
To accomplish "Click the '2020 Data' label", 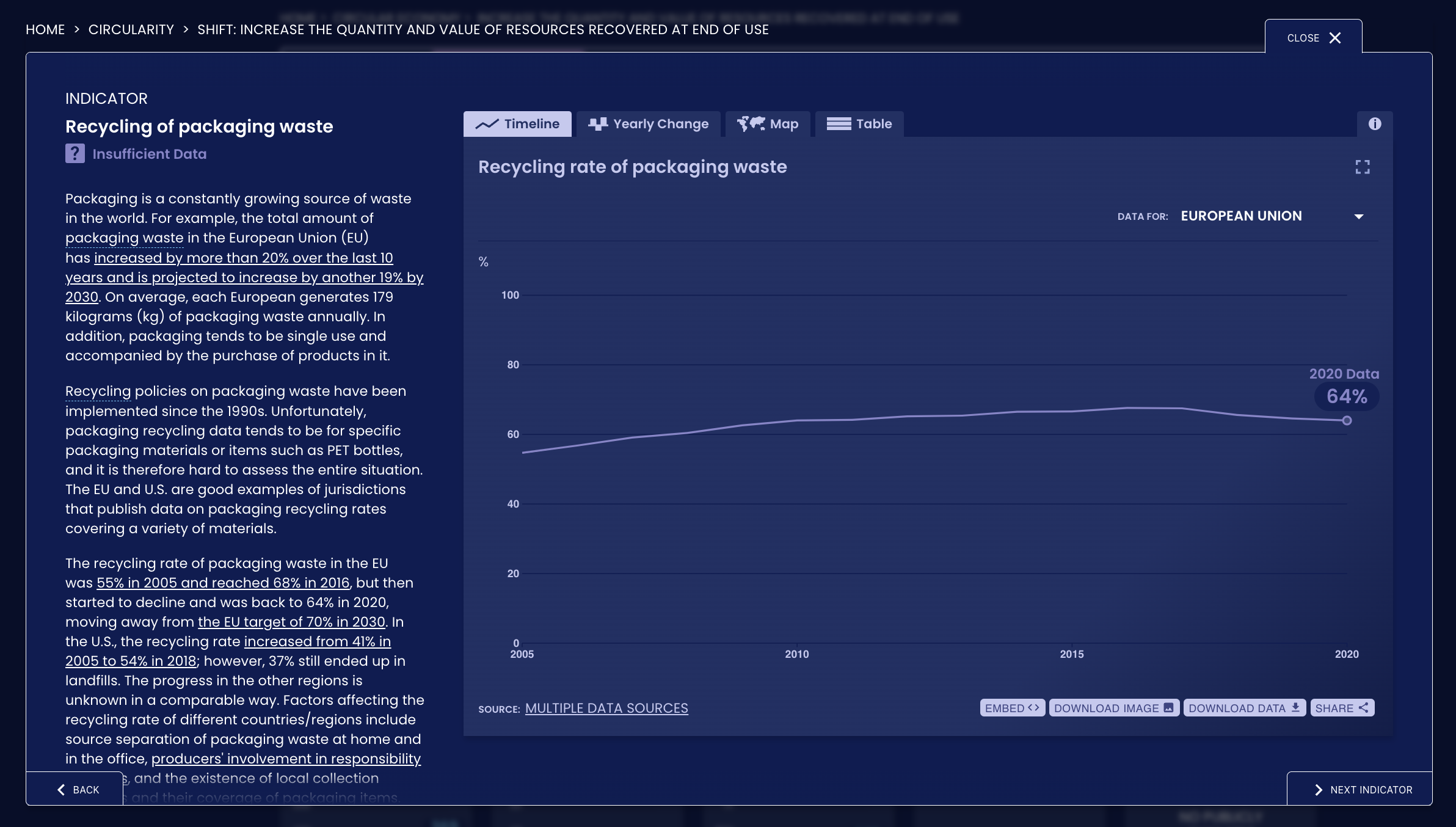I will click(x=1344, y=374).
